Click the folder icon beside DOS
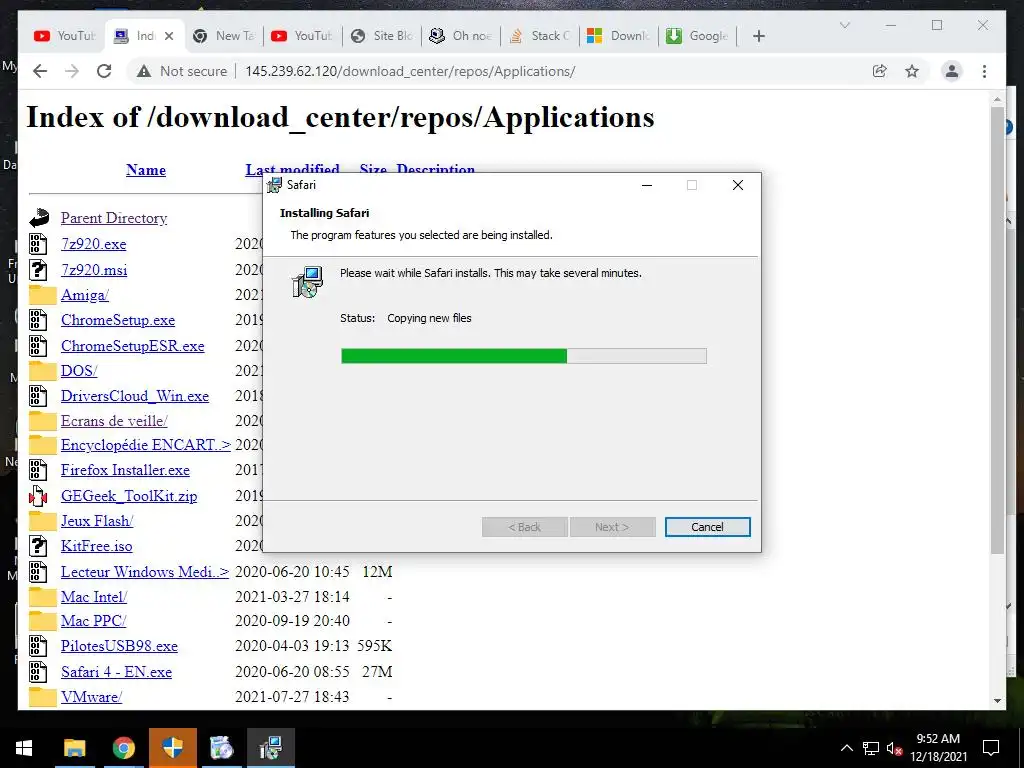Screen dimensions: 1024x768 pyautogui.click(x=42, y=370)
